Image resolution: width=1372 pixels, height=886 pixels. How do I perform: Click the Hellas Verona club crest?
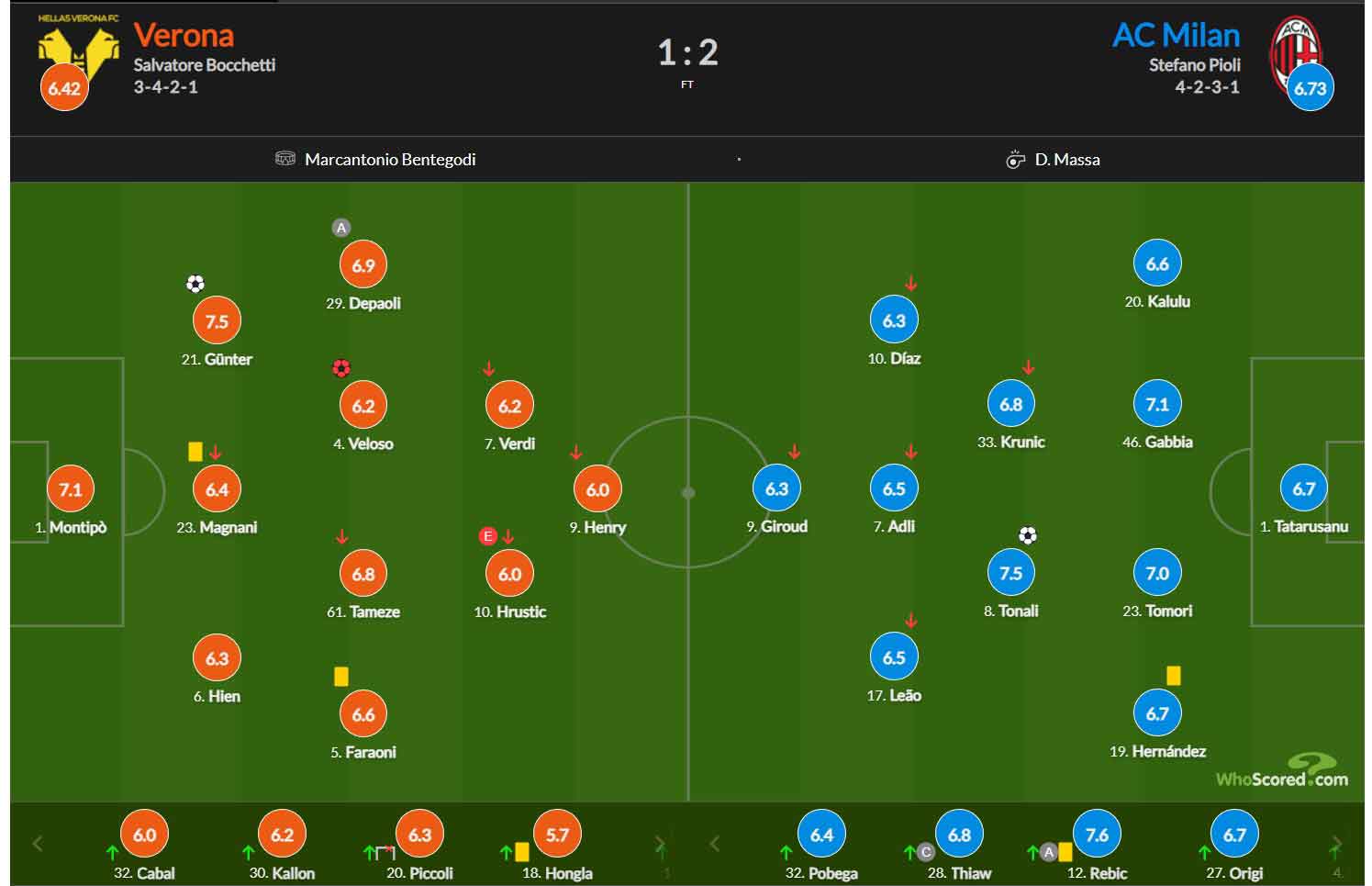pos(79,52)
